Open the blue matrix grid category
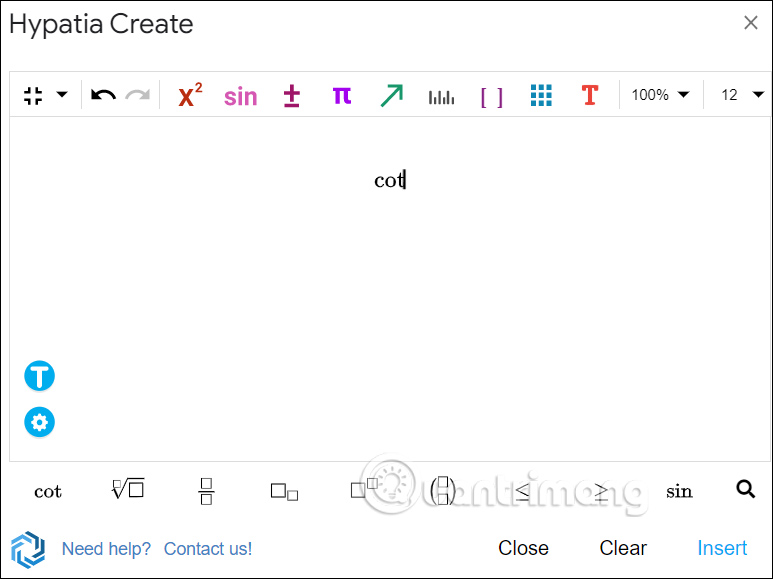Screen dimensions: 773x579 (x=541, y=95)
